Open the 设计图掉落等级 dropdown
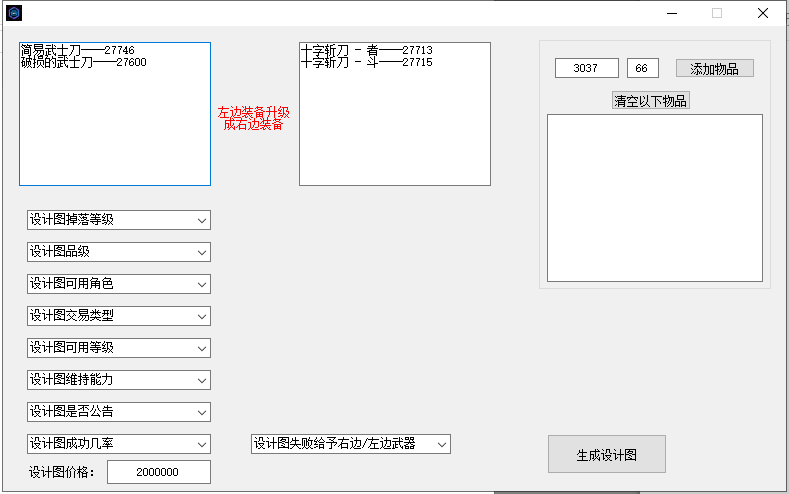The width and height of the screenshot is (789, 494). (x=118, y=220)
